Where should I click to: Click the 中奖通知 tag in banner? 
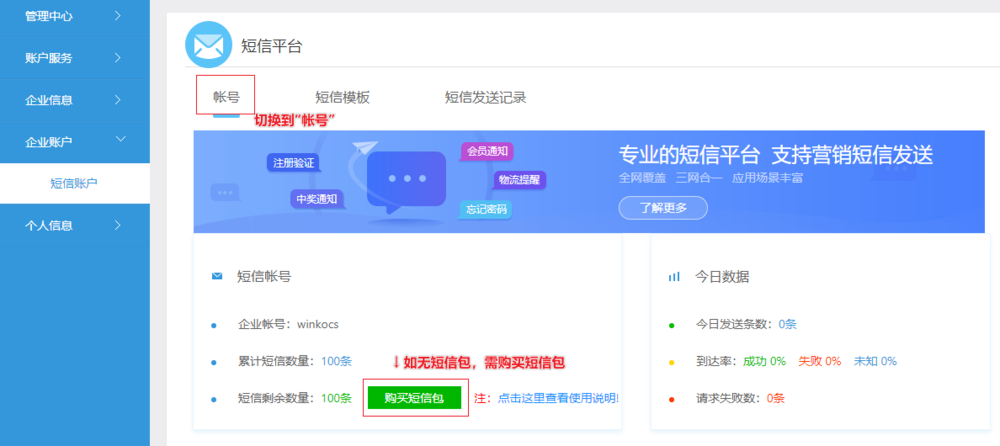point(317,198)
